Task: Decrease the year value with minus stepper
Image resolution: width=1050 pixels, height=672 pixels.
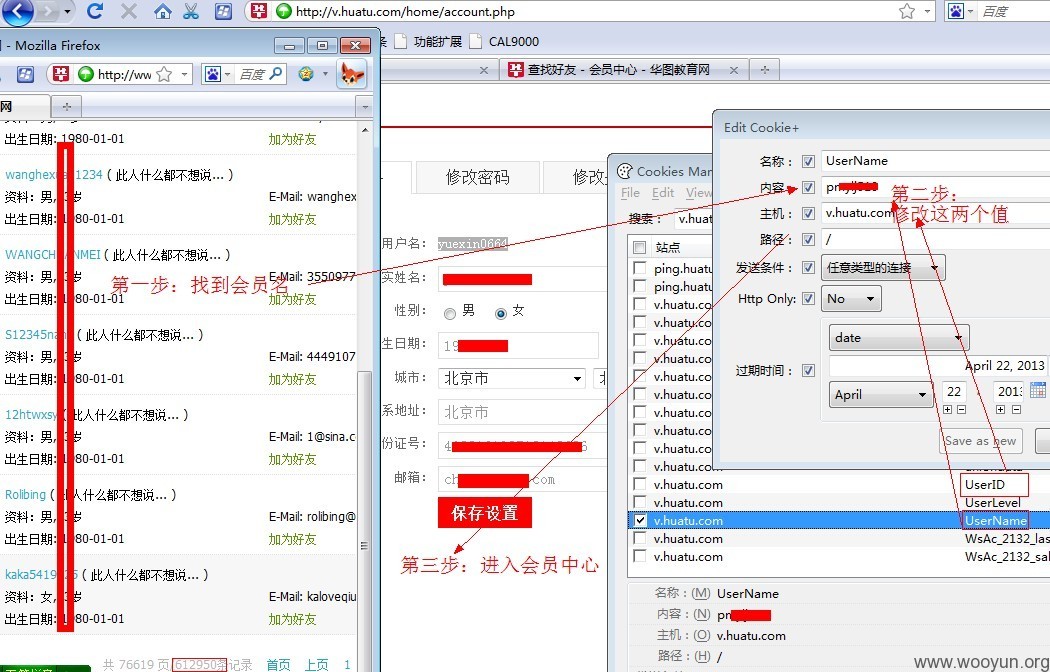Action: click(x=1016, y=409)
